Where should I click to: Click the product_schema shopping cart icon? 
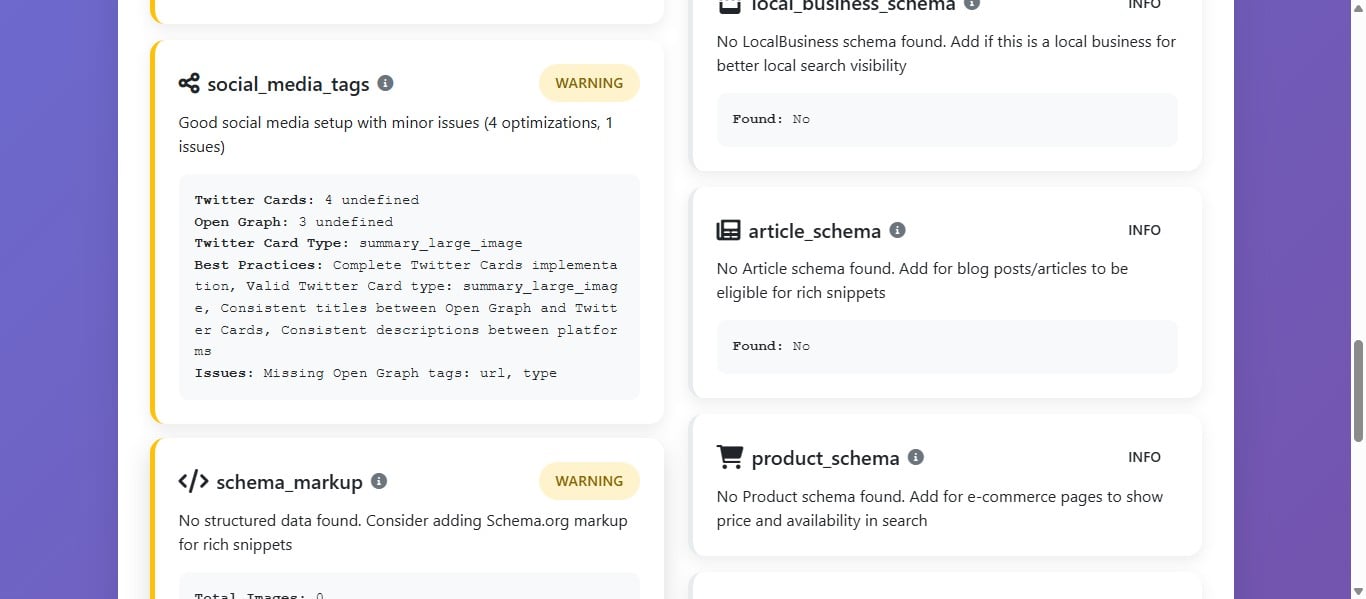pyautogui.click(x=729, y=457)
